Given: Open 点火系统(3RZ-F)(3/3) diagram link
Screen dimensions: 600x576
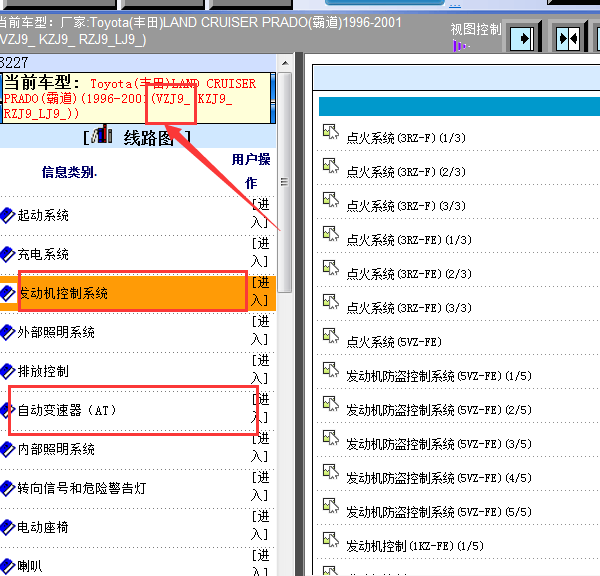Looking at the screenshot, I should 406,206.
